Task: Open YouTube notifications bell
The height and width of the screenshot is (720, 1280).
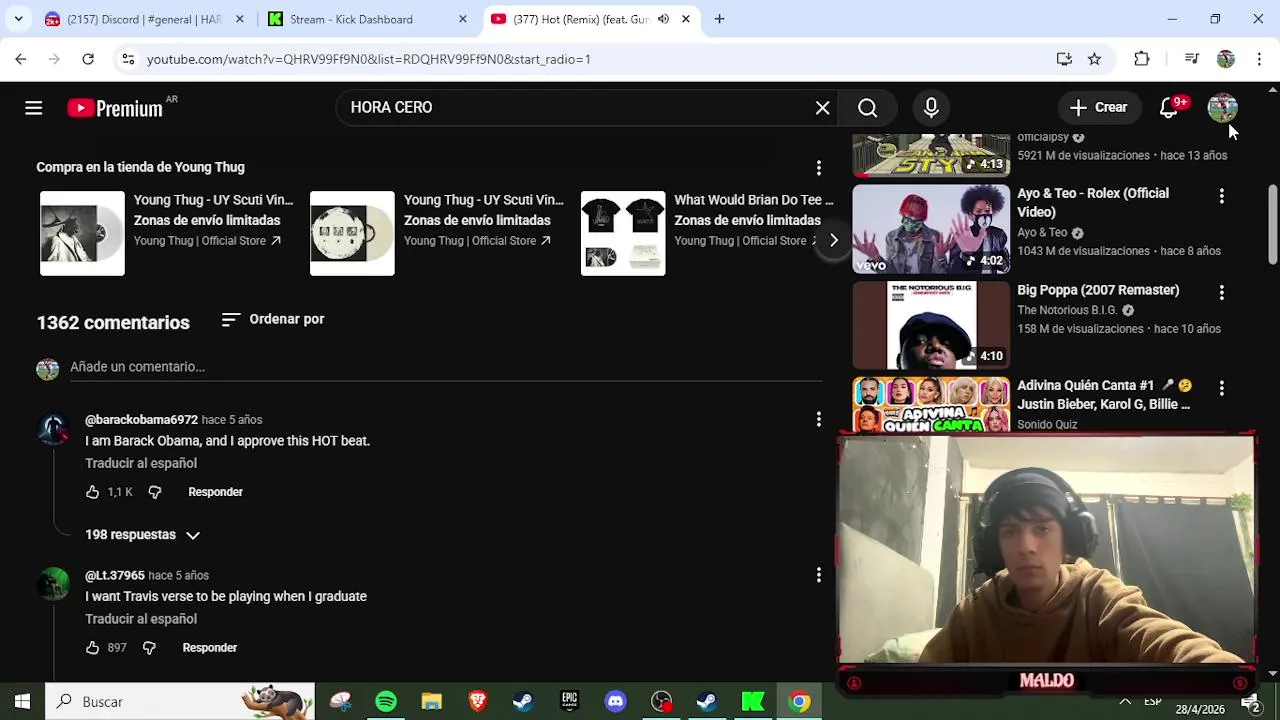Action: pos(1168,108)
